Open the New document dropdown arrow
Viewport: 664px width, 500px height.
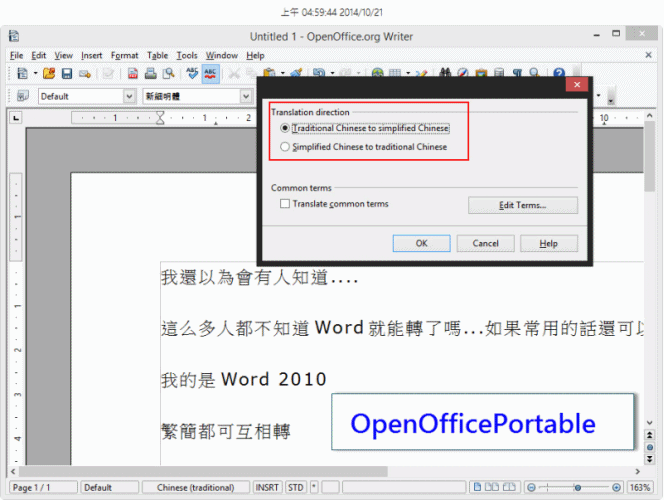click(36, 74)
